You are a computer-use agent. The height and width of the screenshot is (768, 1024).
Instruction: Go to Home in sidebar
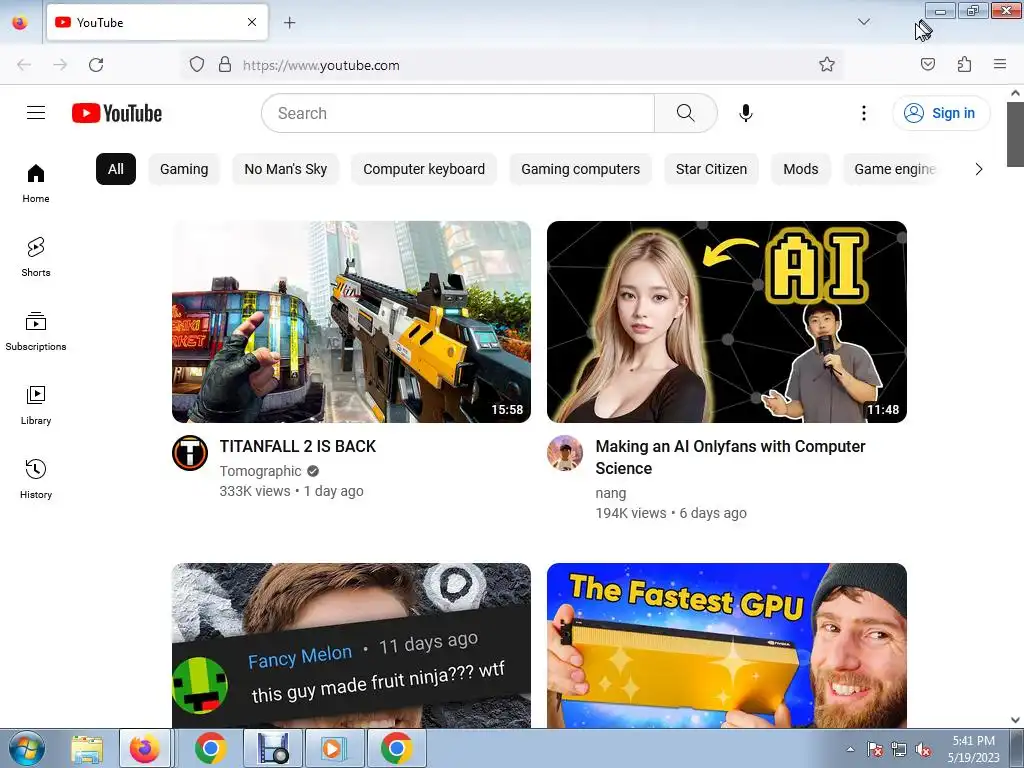coord(36,184)
